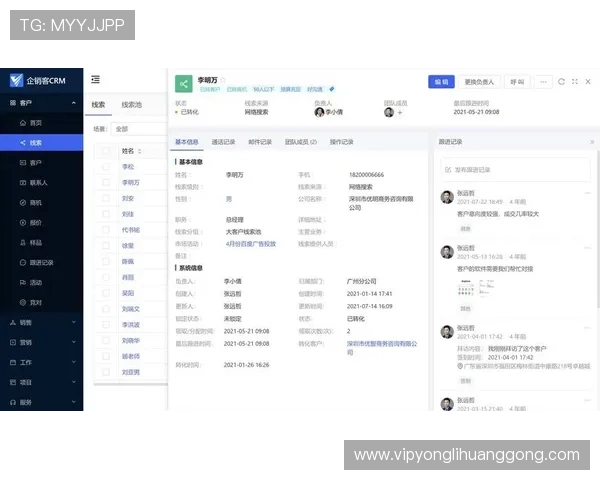Select the 基本信息 tab
Screen dimensions: 600x480
(187, 142)
